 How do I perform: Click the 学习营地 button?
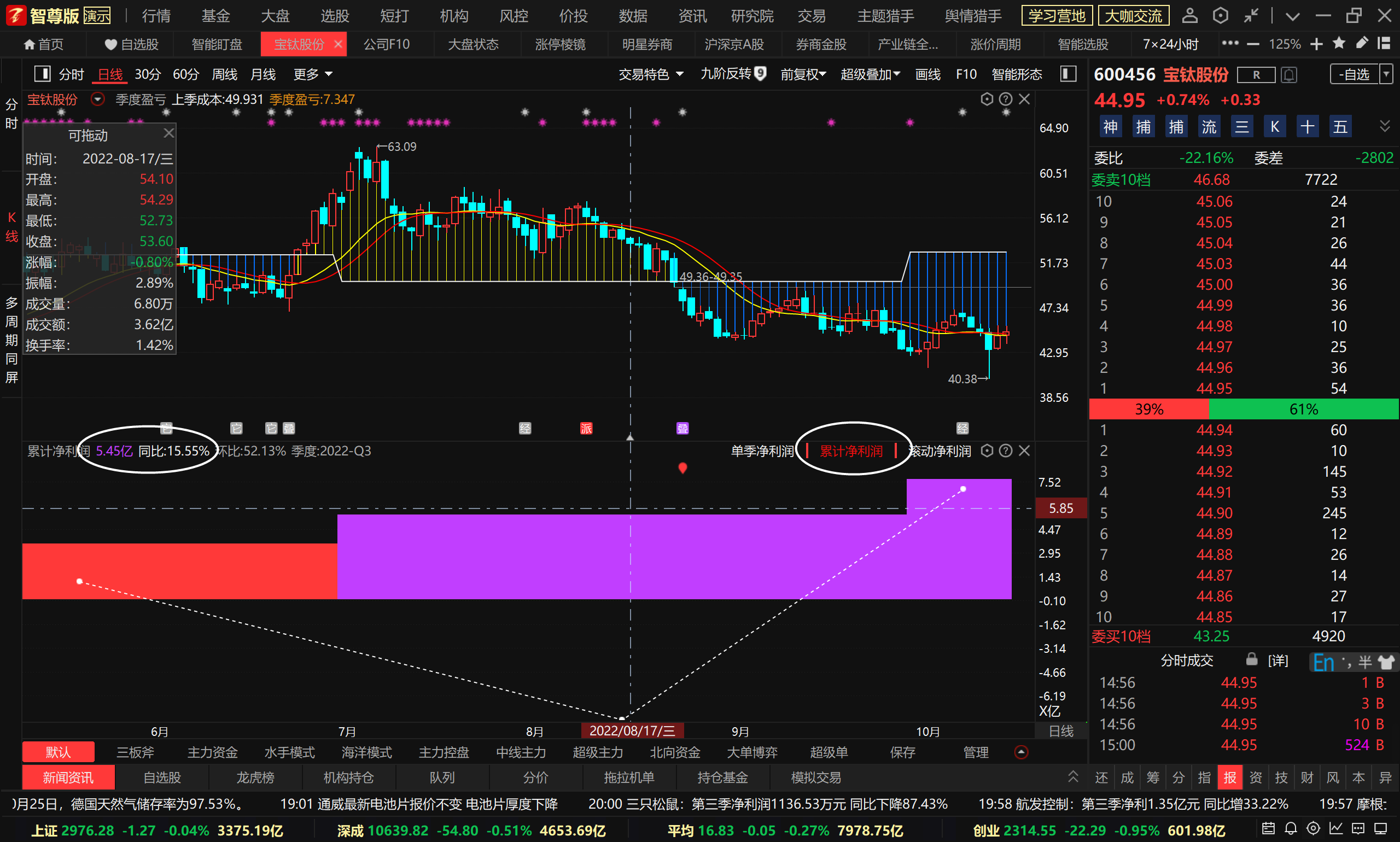[1056, 15]
